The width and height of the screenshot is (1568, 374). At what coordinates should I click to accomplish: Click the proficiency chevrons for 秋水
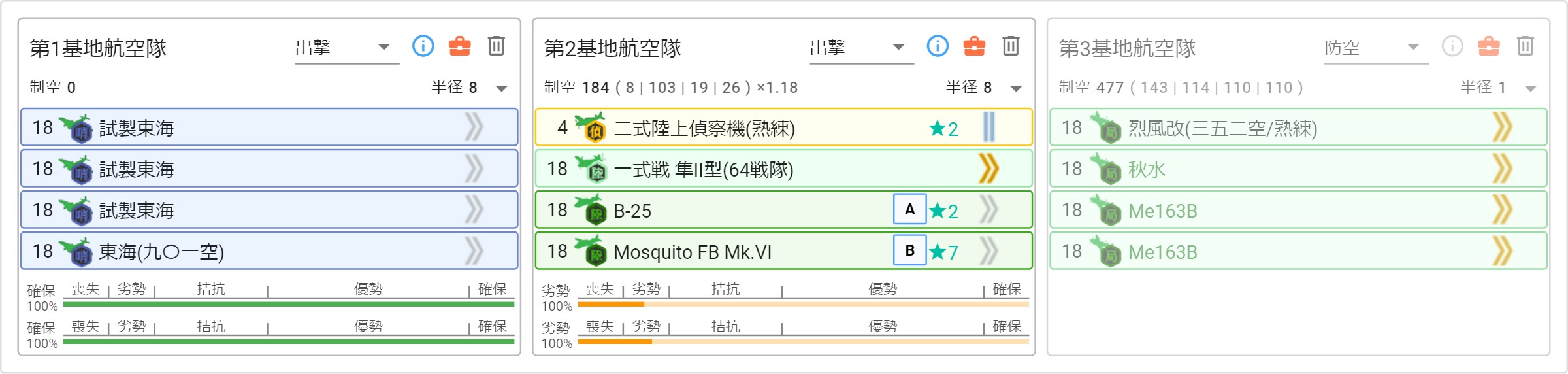[x=1503, y=169]
